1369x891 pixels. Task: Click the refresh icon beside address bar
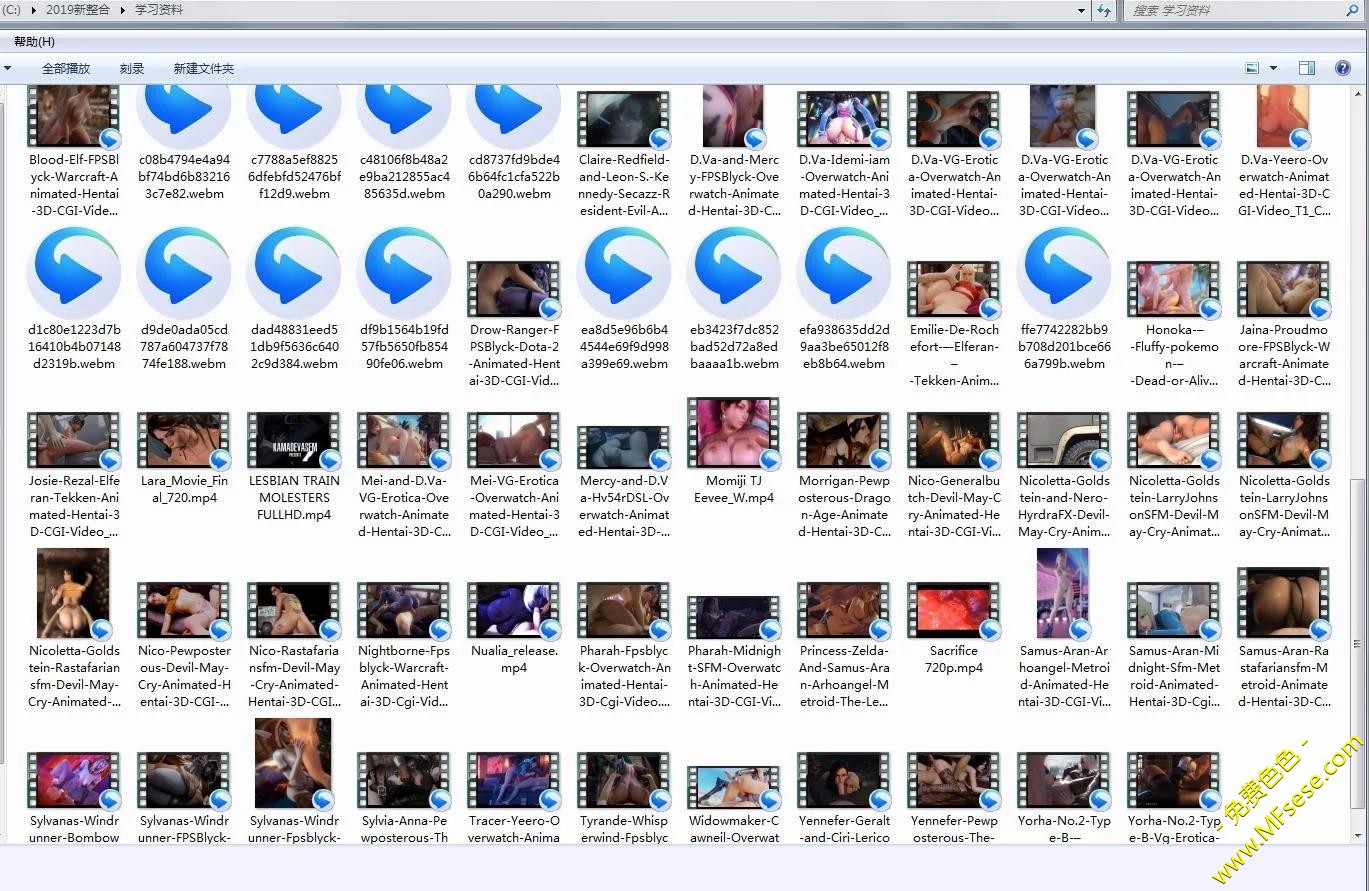pos(1104,10)
